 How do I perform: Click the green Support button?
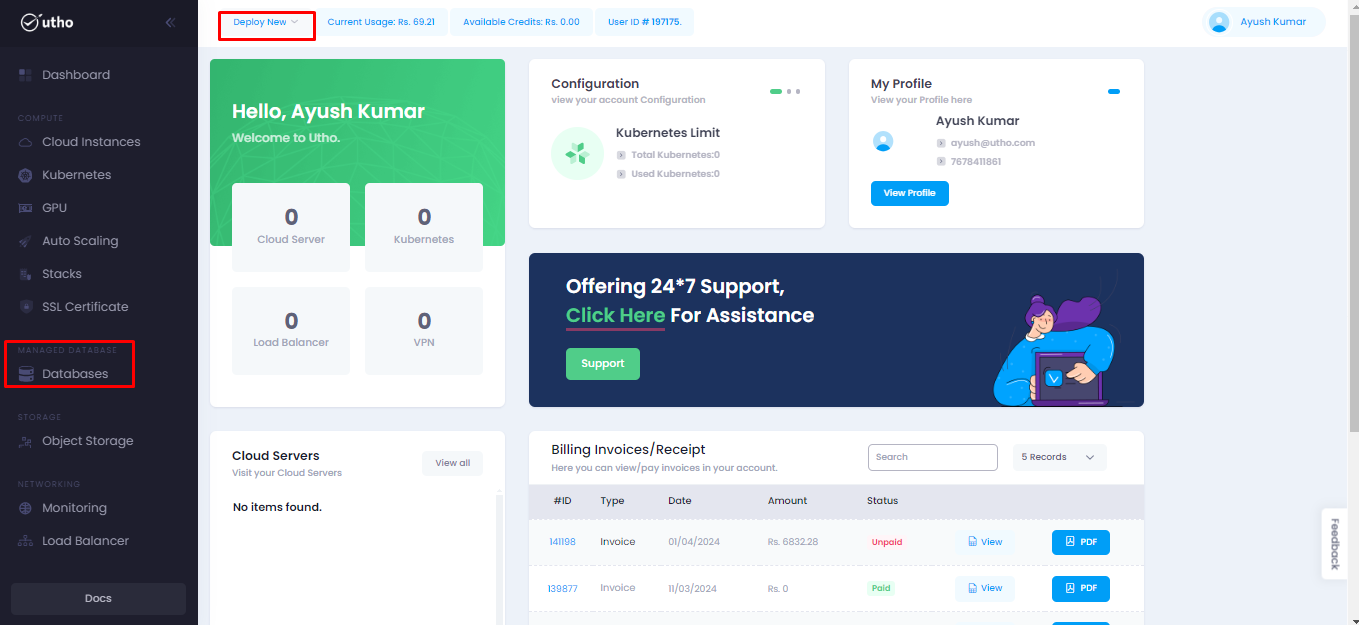pos(603,364)
